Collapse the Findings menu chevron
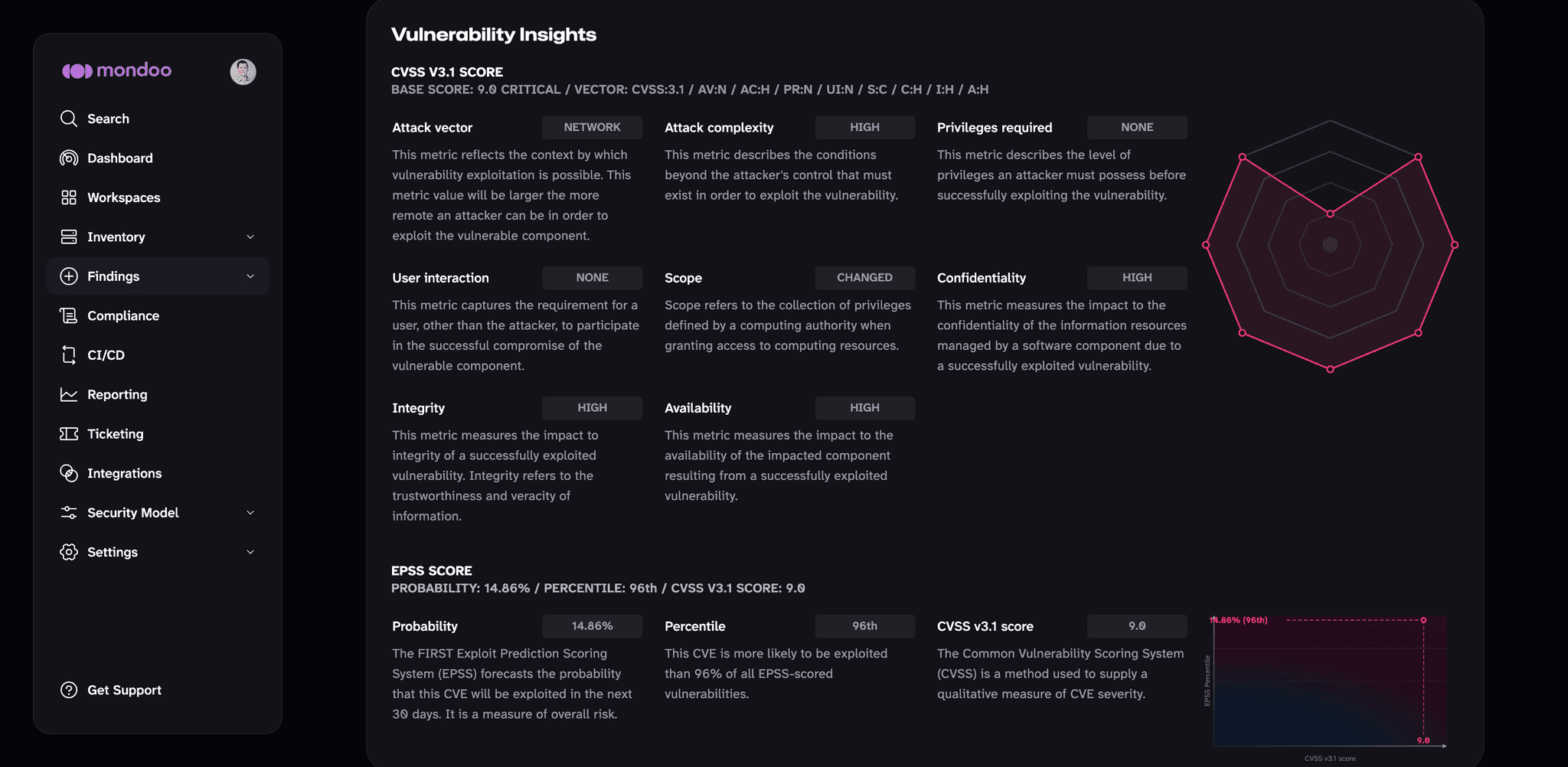Image resolution: width=1568 pixels, height=767 pixels. (x=250, y=276)
